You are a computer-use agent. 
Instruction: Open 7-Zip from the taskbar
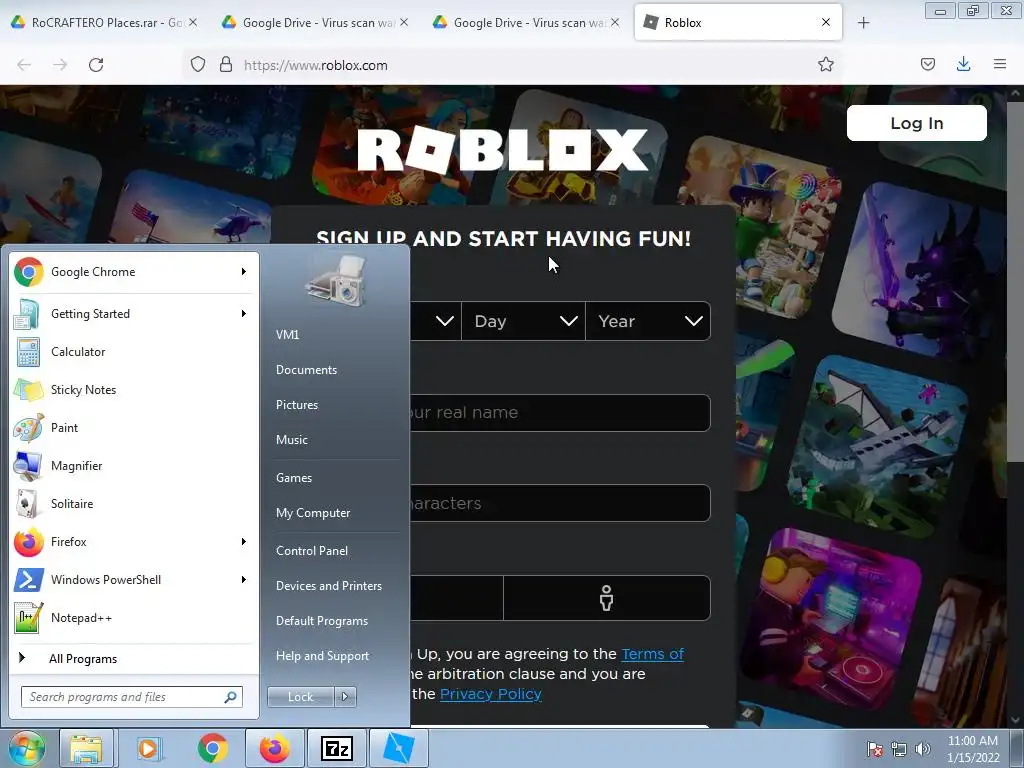tap(336, 748)
